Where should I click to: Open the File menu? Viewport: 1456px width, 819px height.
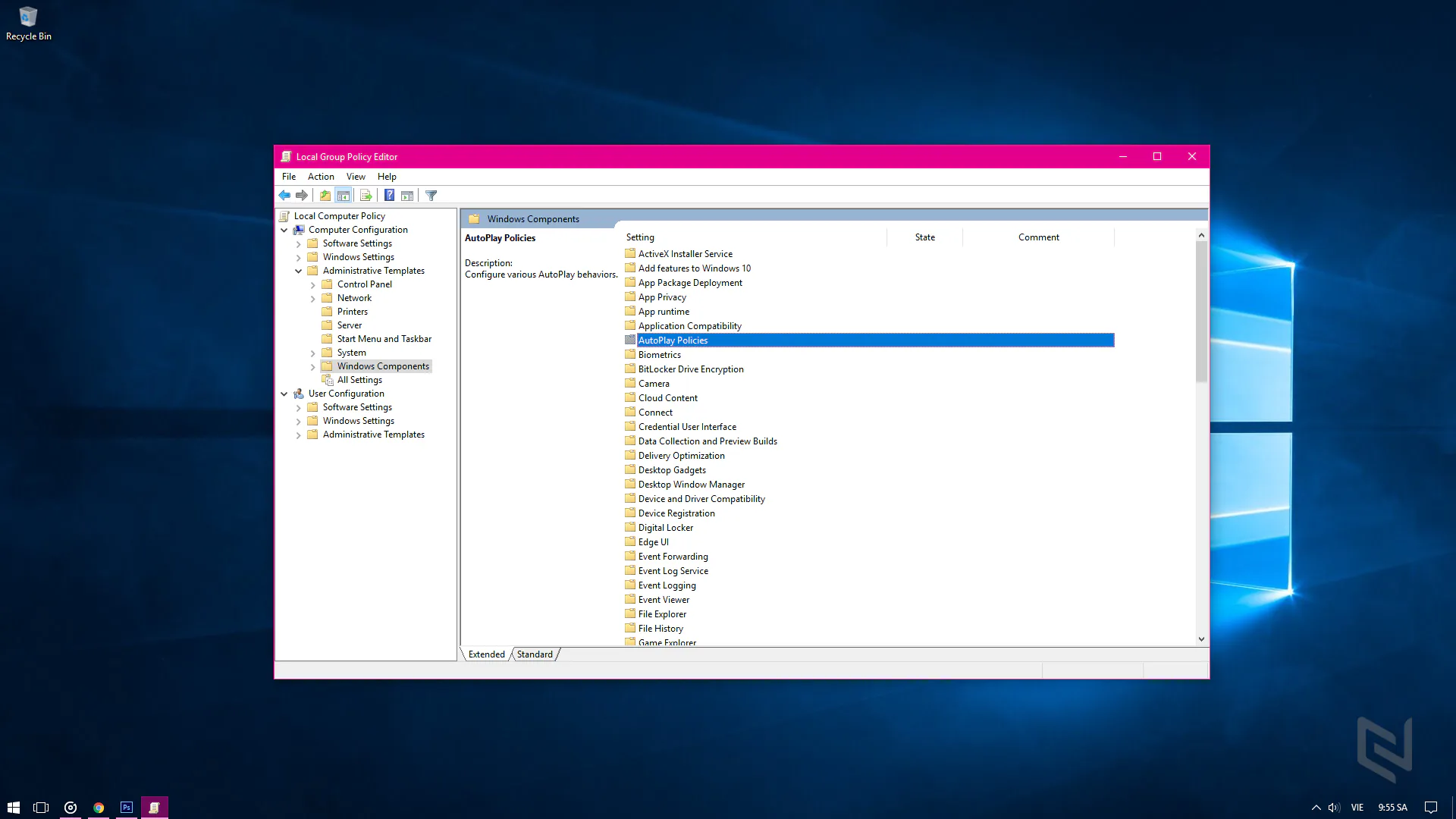tap(289, 177)
